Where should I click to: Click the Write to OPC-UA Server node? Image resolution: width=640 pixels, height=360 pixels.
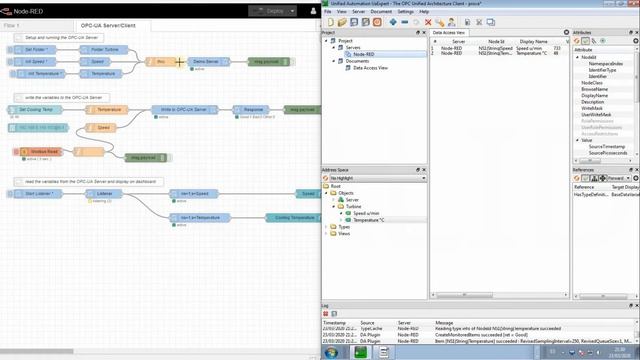(185, 110)
